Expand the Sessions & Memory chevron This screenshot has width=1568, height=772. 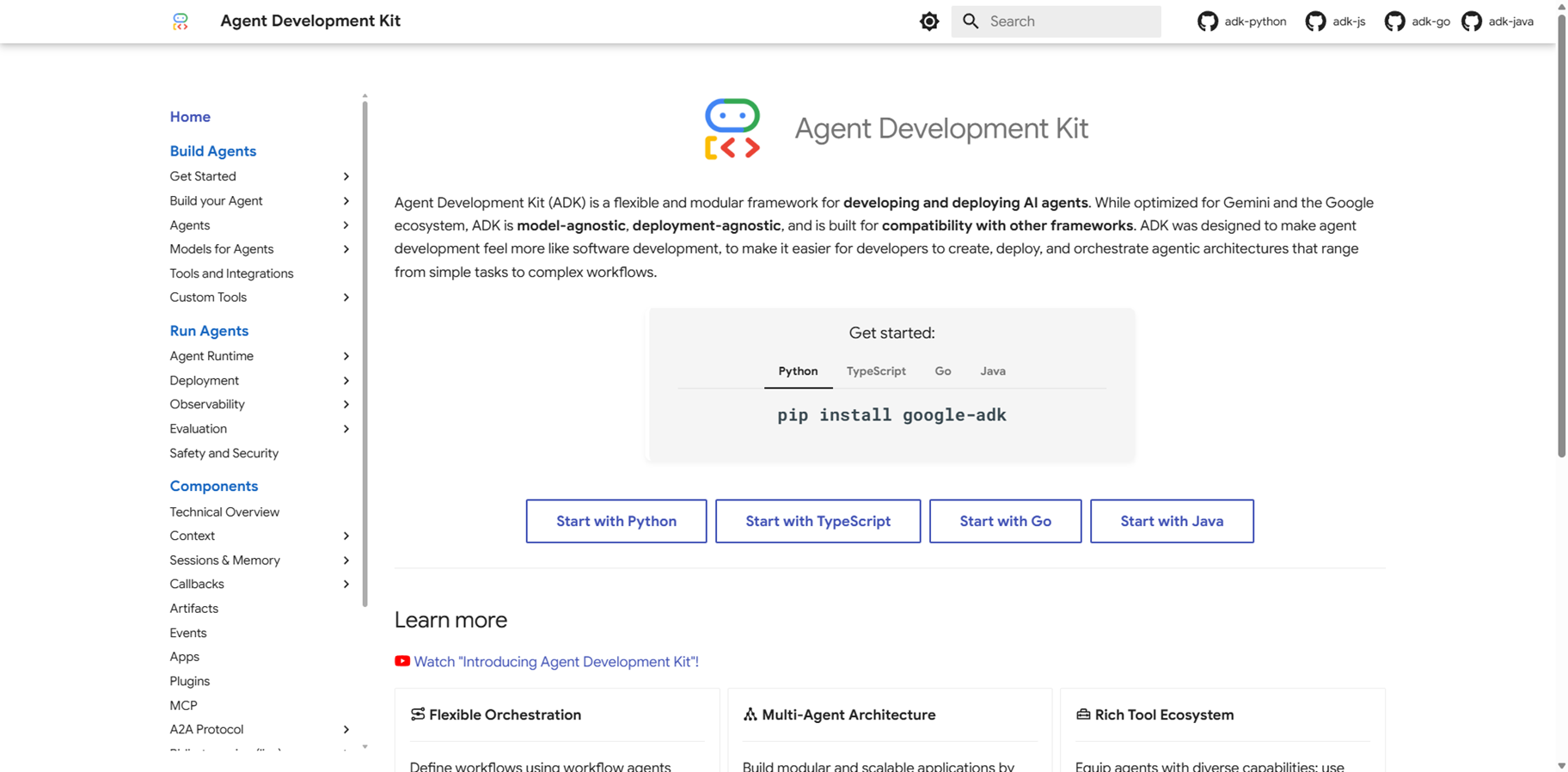(346, 561)
